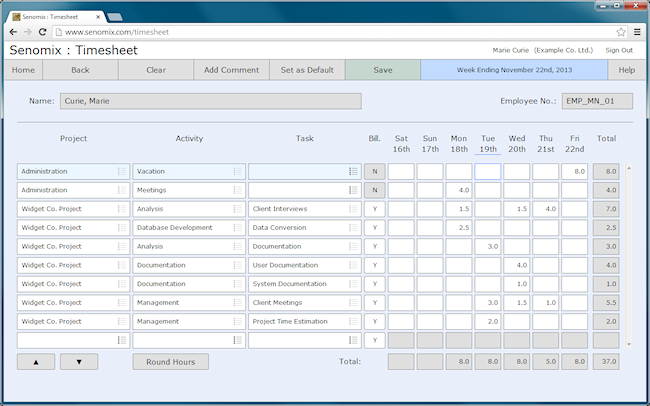Open task list icon for Project Time Estimation
Viewport: 650px width, 406px height.
point(353,321)
